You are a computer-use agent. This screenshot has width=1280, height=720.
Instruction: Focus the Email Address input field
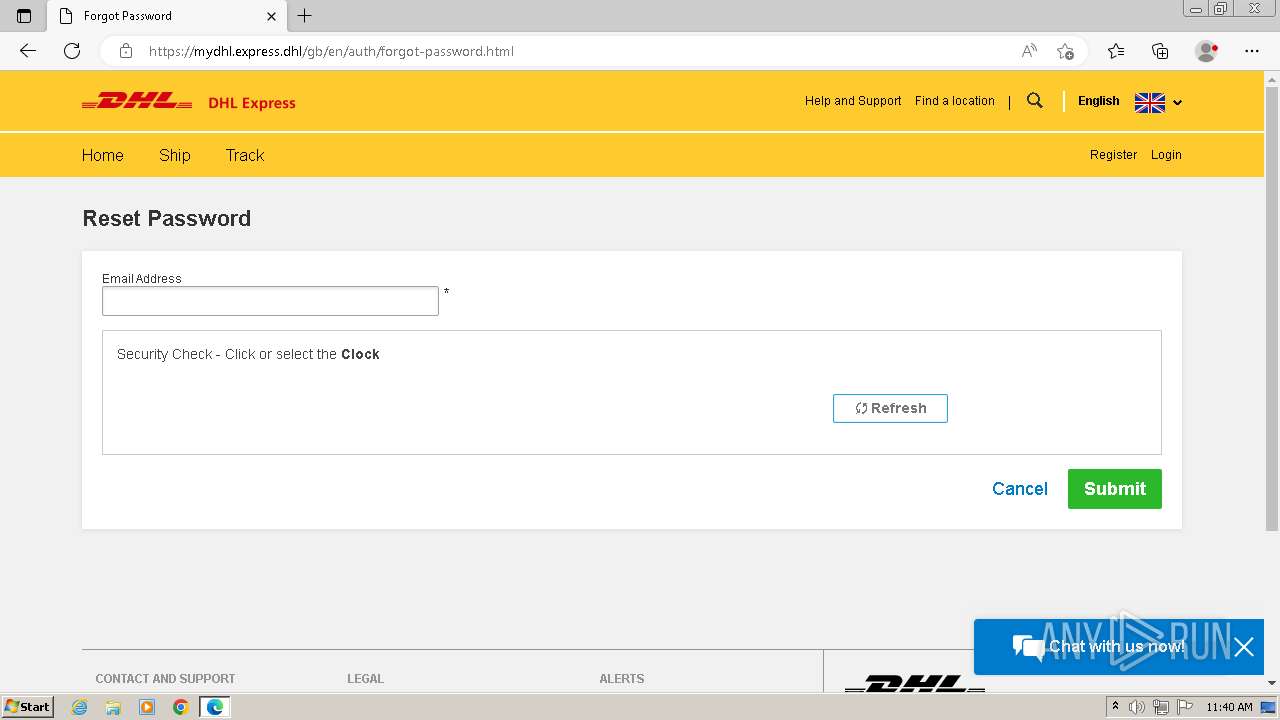point(270,301)
